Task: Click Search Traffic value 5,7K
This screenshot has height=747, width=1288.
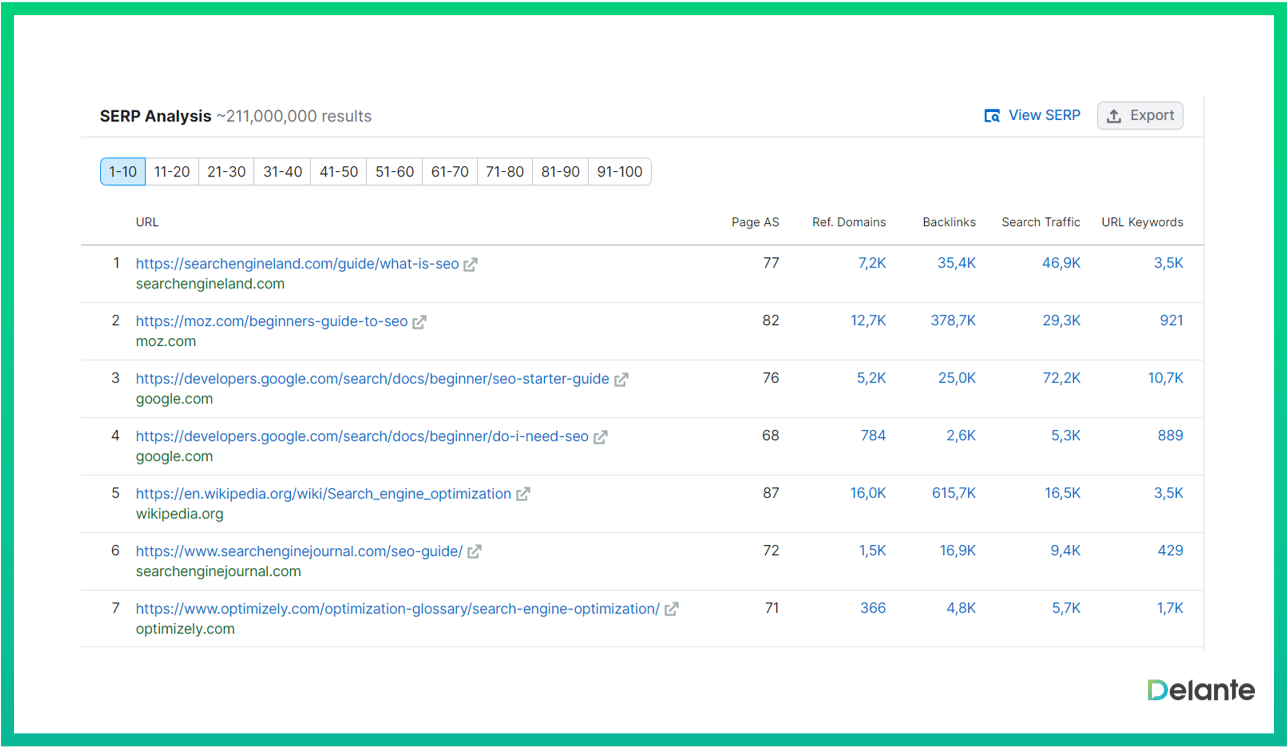Action: (x=1066, y=608)
